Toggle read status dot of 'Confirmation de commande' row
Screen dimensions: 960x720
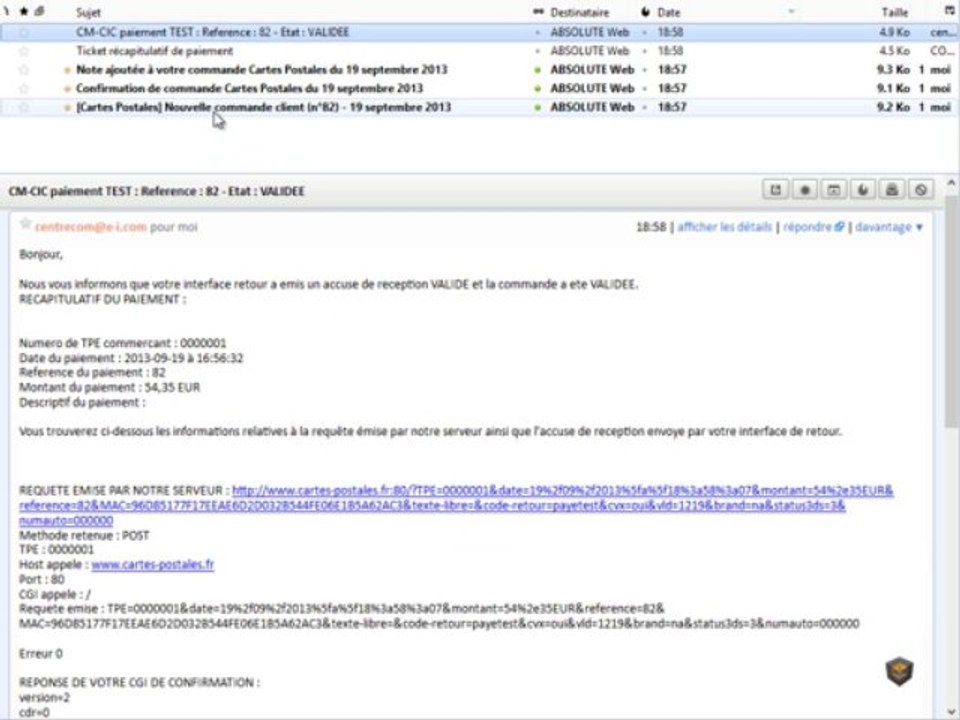(538, 88)
